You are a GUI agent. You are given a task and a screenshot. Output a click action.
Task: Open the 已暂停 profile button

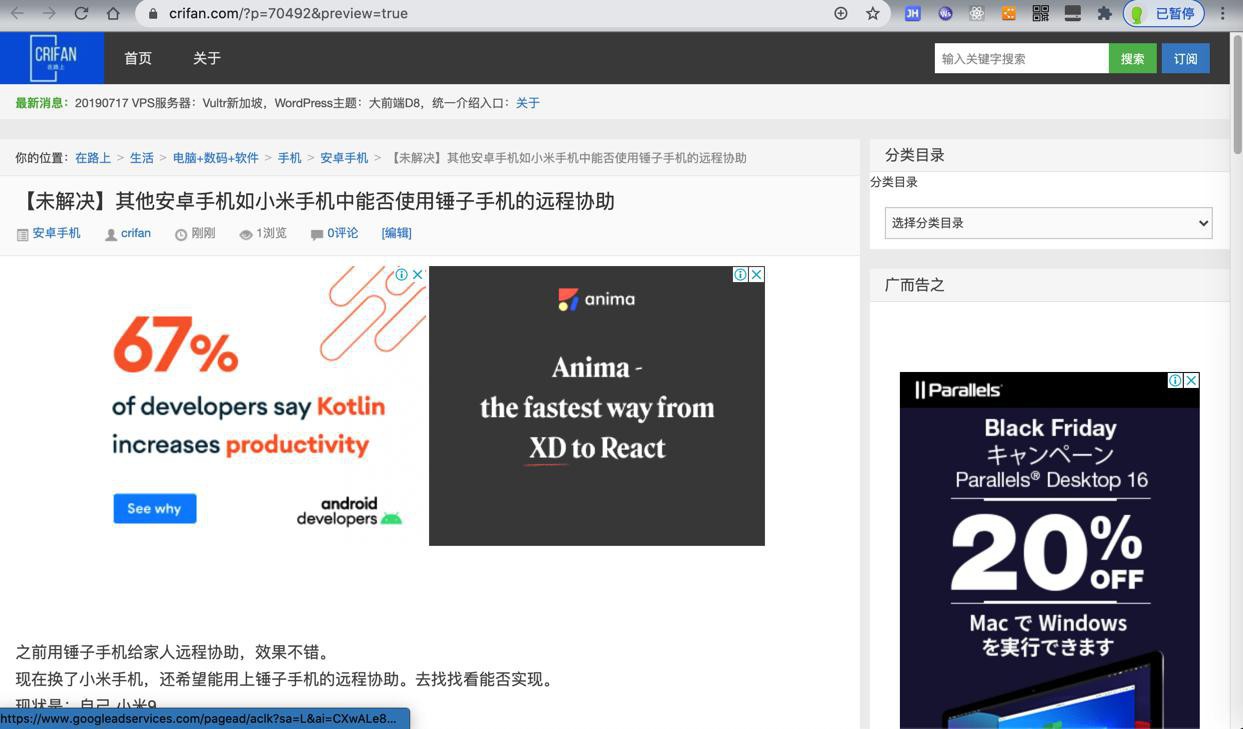[1164, 13]
